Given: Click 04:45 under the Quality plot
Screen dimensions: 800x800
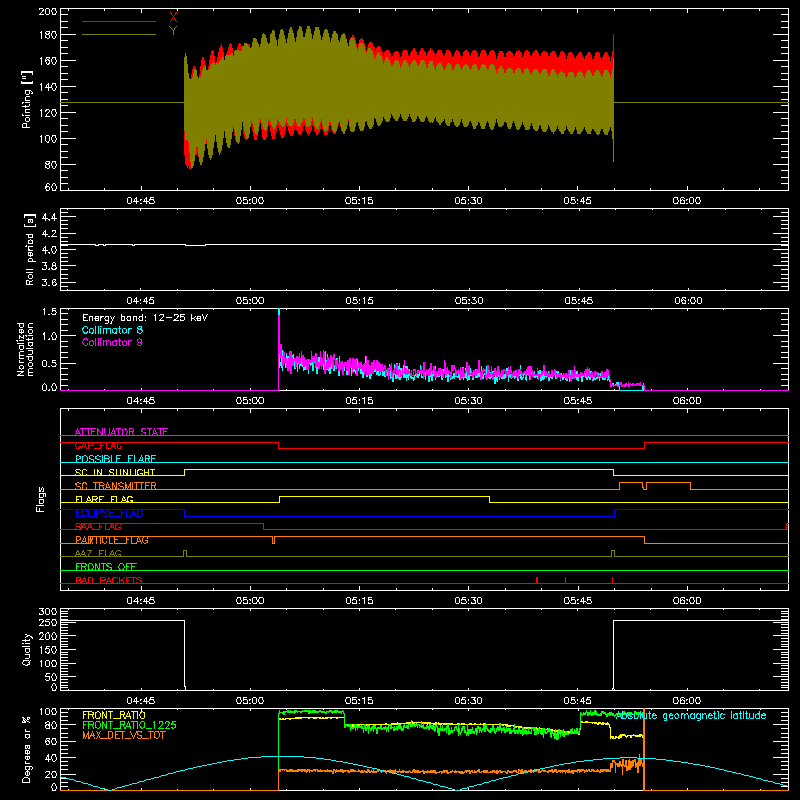Looking at the screenshot, I should (x=141, y=701).
